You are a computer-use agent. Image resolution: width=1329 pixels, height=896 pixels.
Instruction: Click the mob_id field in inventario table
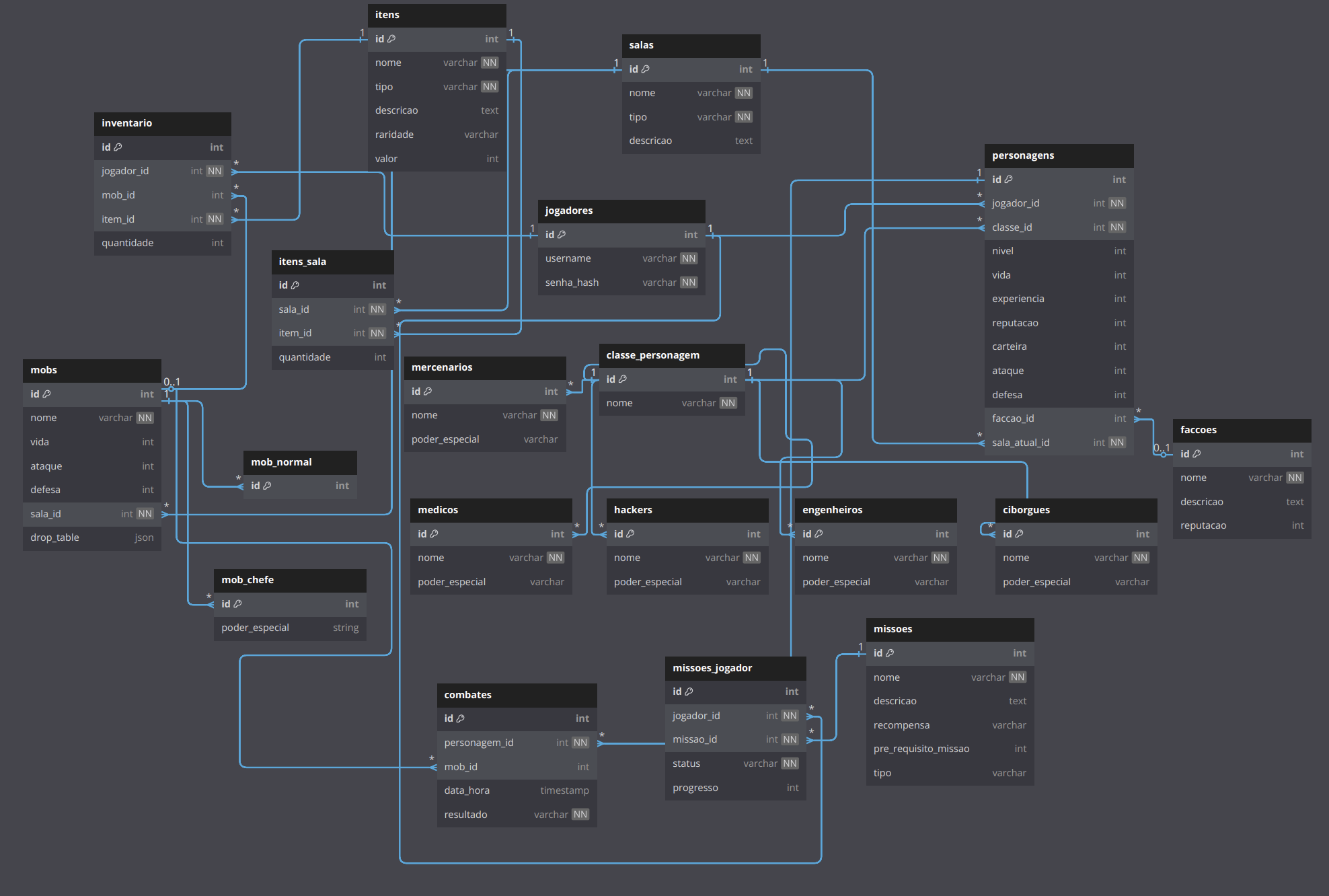(163, 195)
